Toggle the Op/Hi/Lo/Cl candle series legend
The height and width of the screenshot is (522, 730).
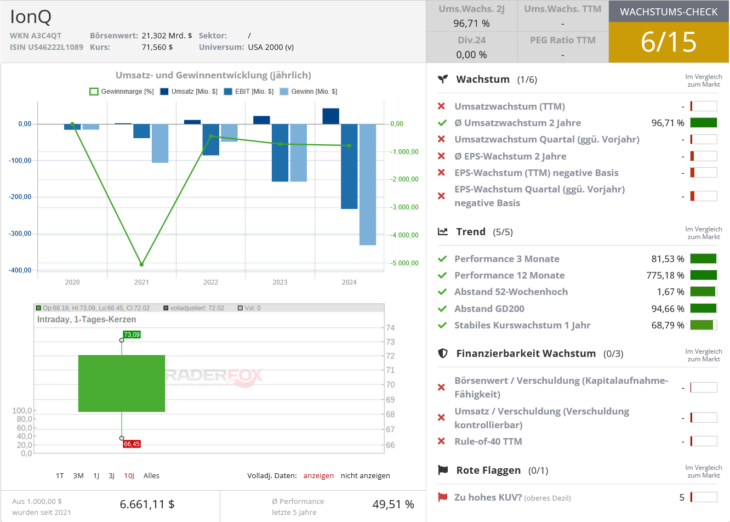coord(93,308)
